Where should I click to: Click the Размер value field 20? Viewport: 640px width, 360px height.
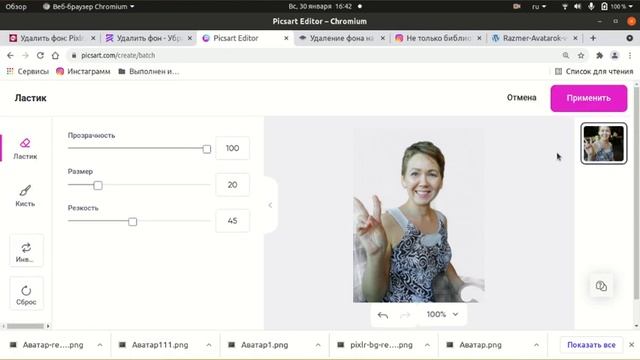(232, 184)
